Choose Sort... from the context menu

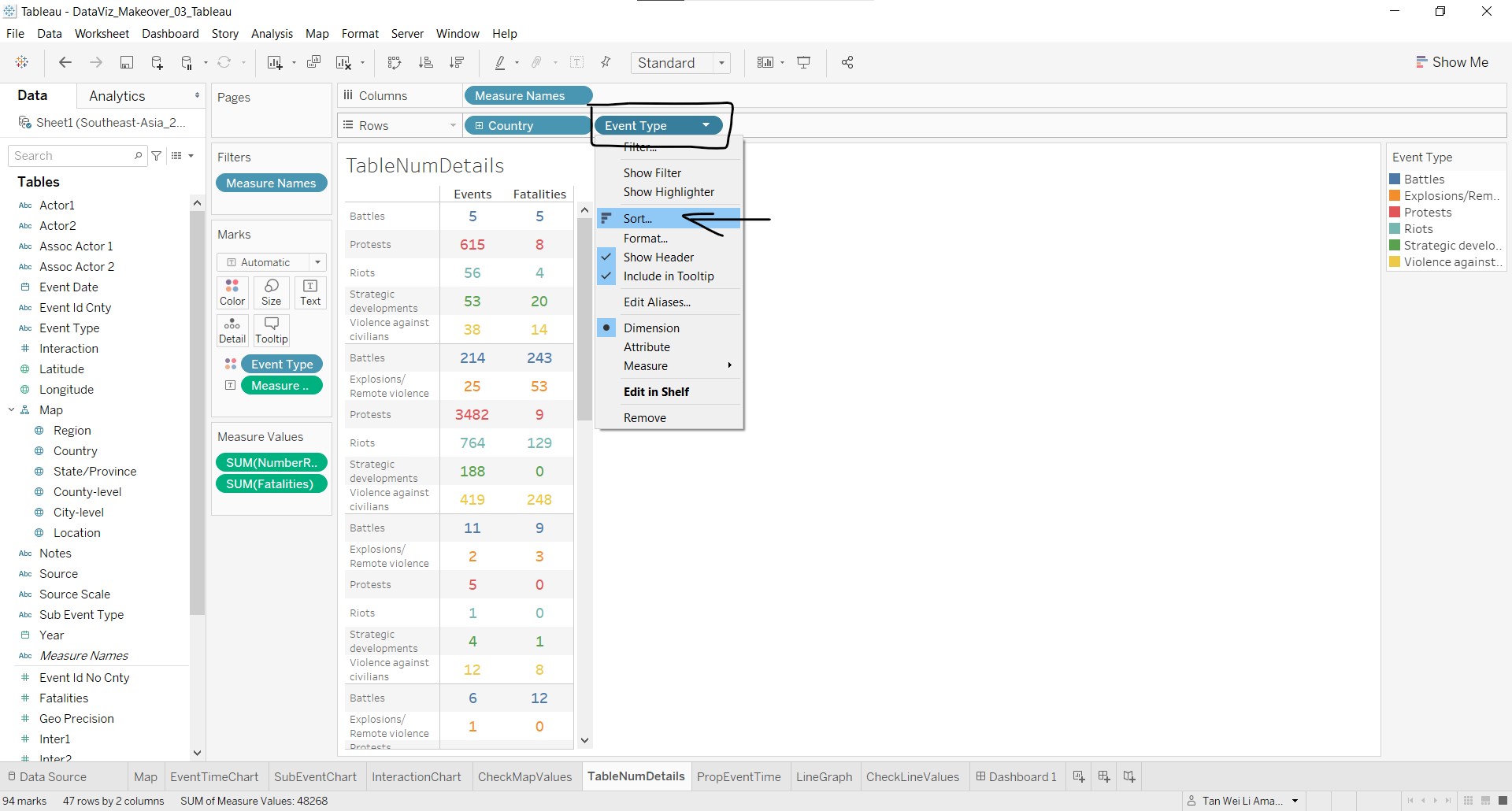[x=637, y=219]
